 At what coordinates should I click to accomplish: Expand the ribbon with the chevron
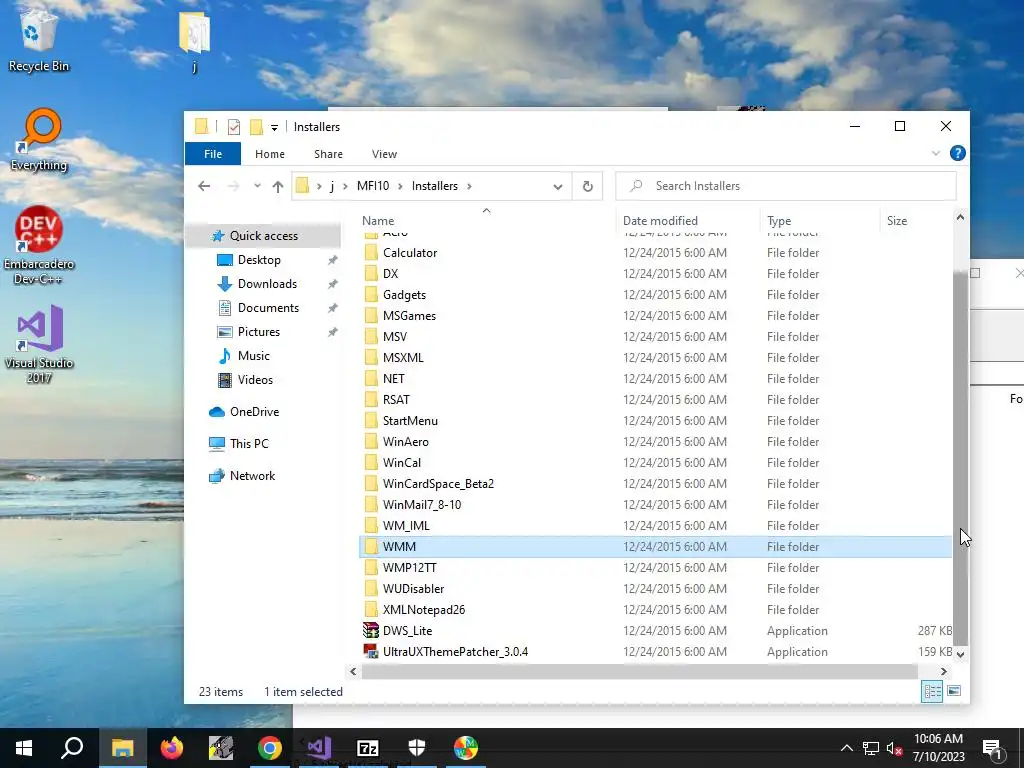click(935, 153)
